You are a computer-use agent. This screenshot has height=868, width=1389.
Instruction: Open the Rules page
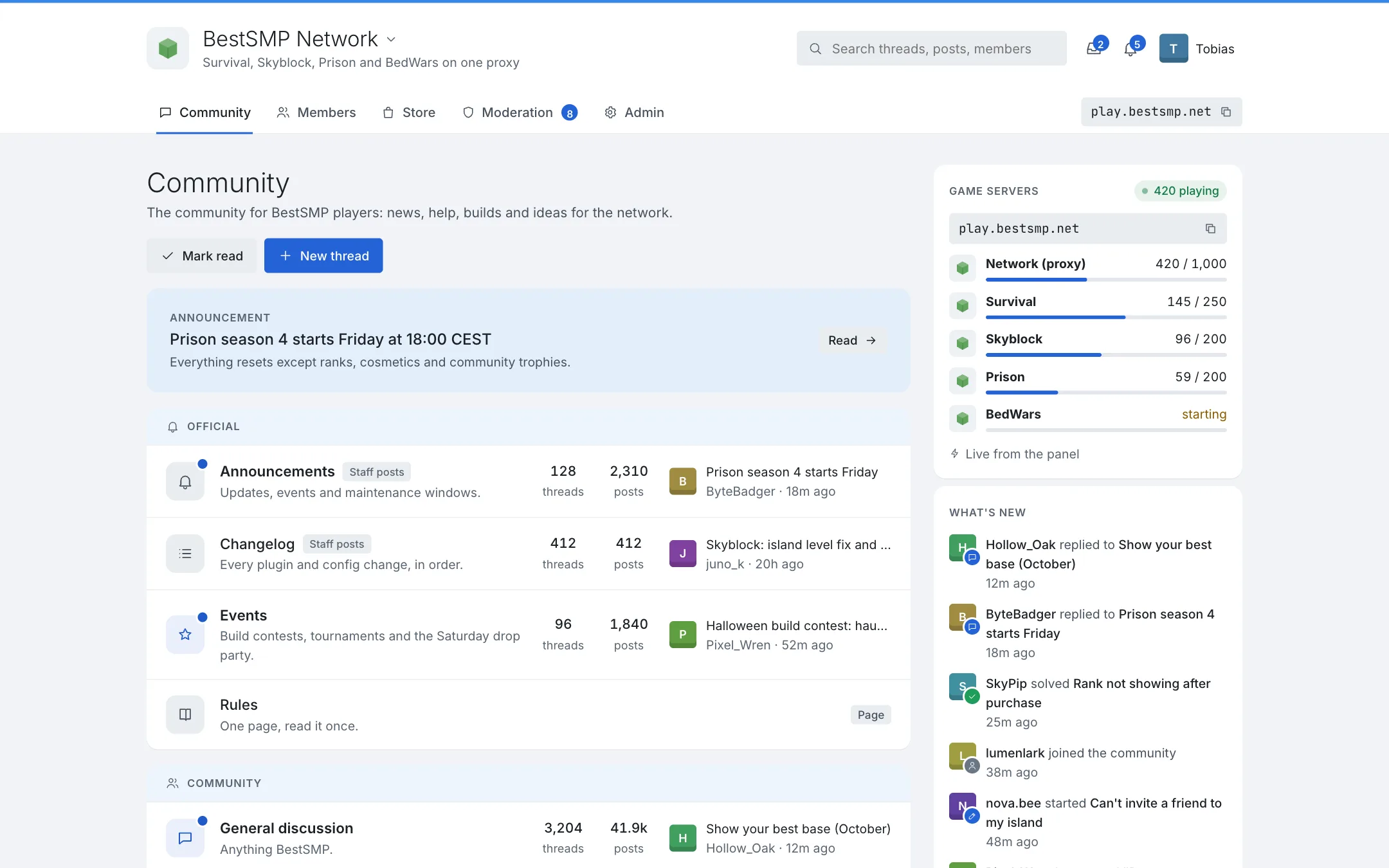click(x=239, y=705)
